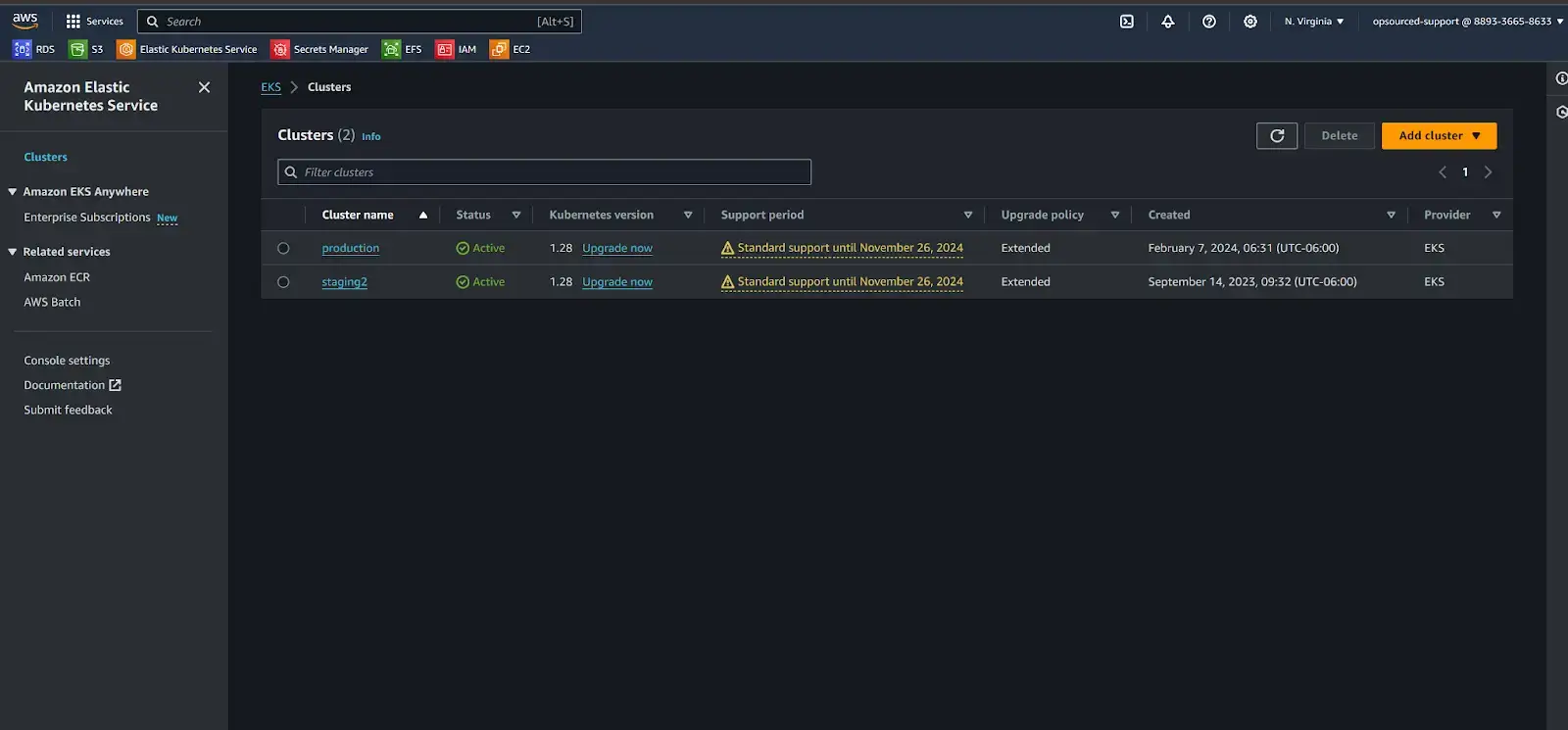Open the Info link beside Clusters heading

(x=370, y=137)
